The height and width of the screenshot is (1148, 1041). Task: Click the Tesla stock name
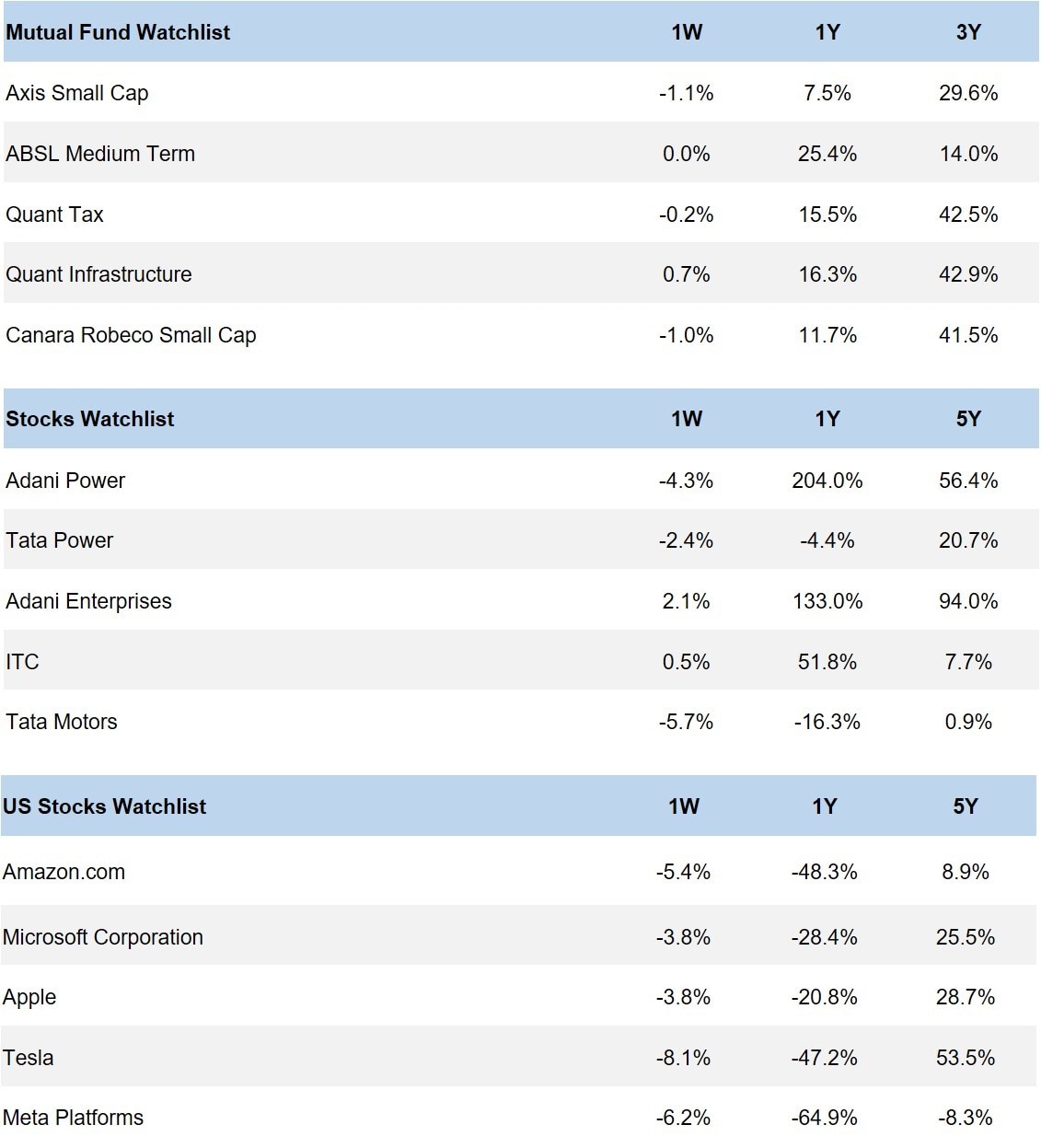point(29,1058)
